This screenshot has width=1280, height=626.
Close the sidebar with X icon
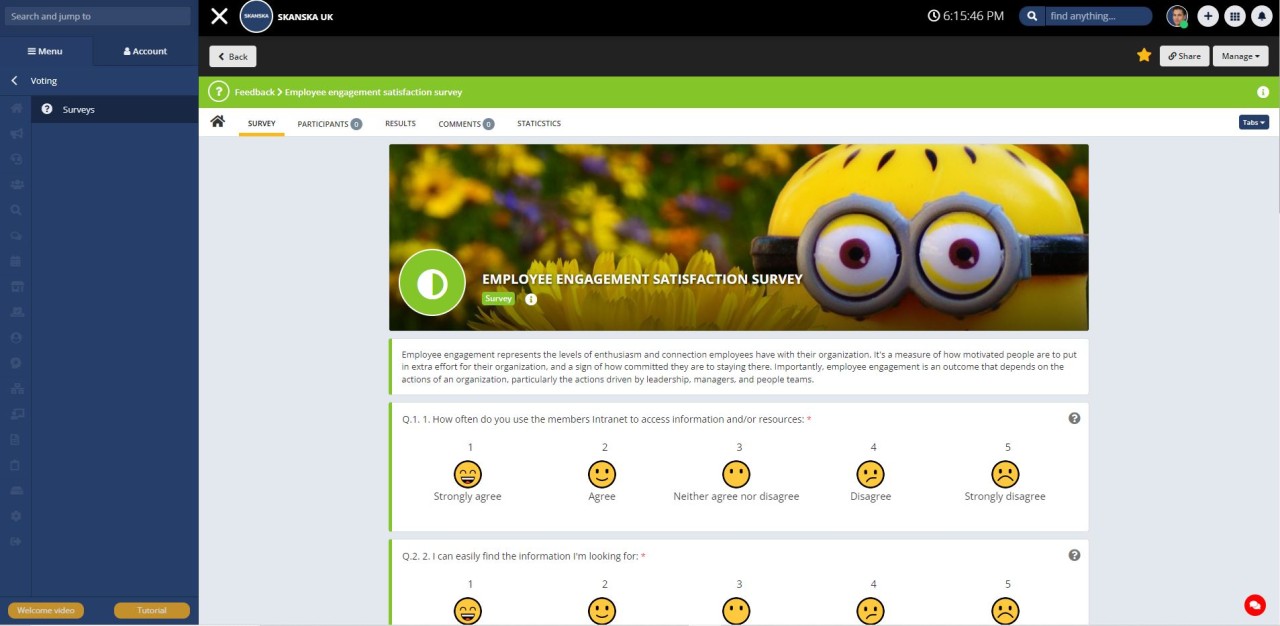coord(219,16)
